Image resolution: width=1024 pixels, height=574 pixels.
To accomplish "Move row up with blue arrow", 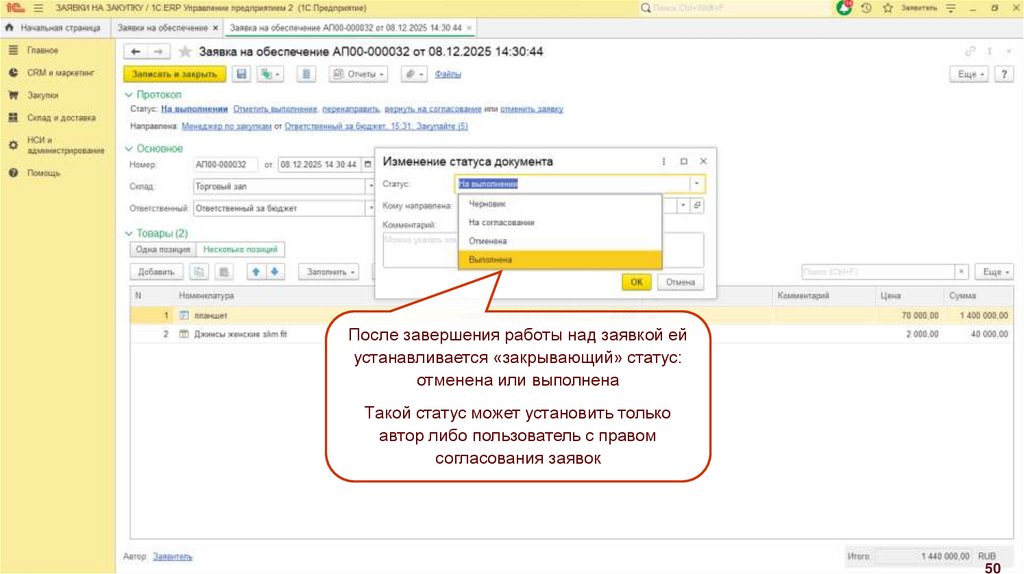I will click(x=255, y=272).
